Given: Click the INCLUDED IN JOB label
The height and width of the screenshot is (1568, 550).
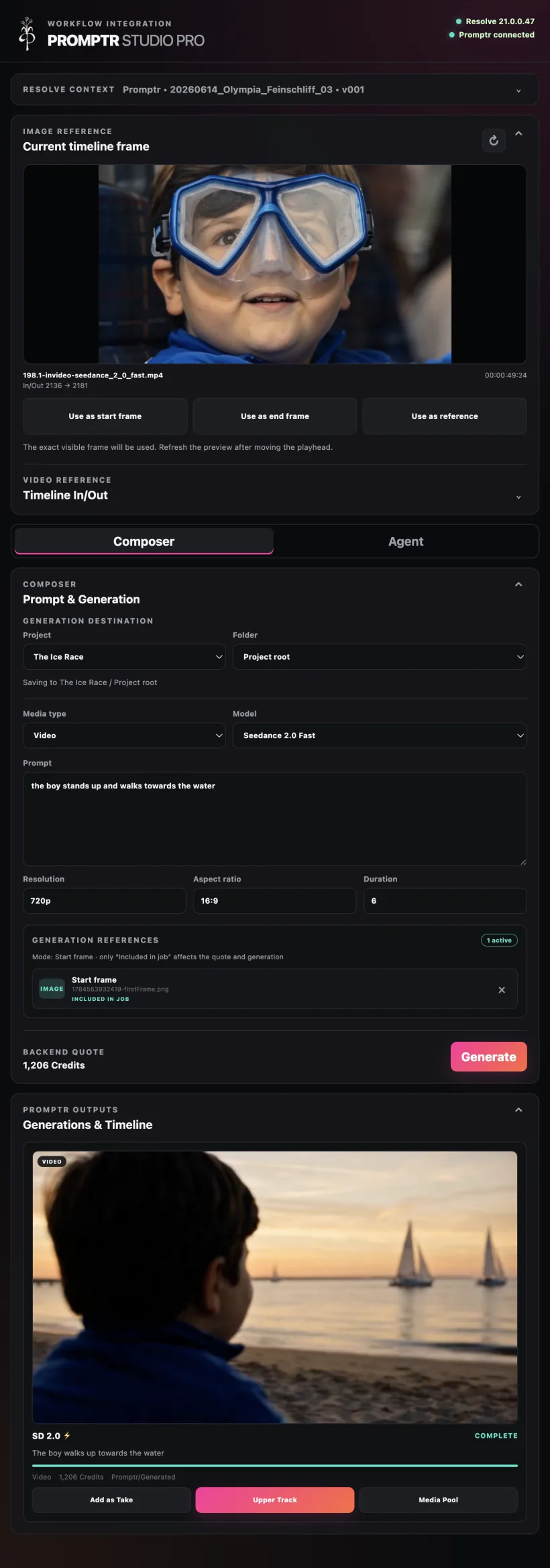Looking at the screenshot, I should click(101, 999).
